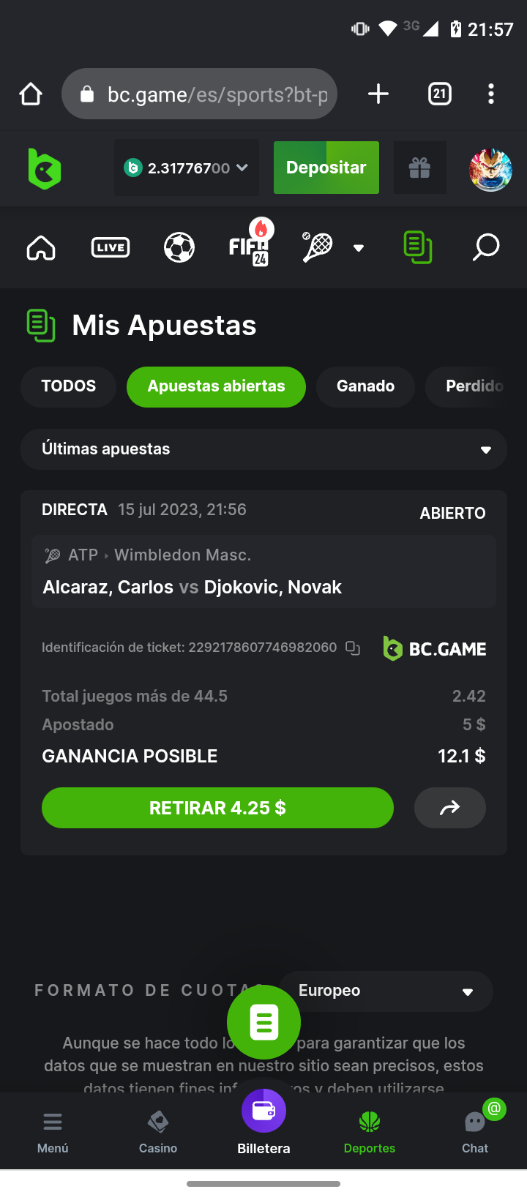The width and height of the screenshot is (527, 1200).
Task: Cash out with RETIRAR 4.25 $ button
Action: click(218, 808)
